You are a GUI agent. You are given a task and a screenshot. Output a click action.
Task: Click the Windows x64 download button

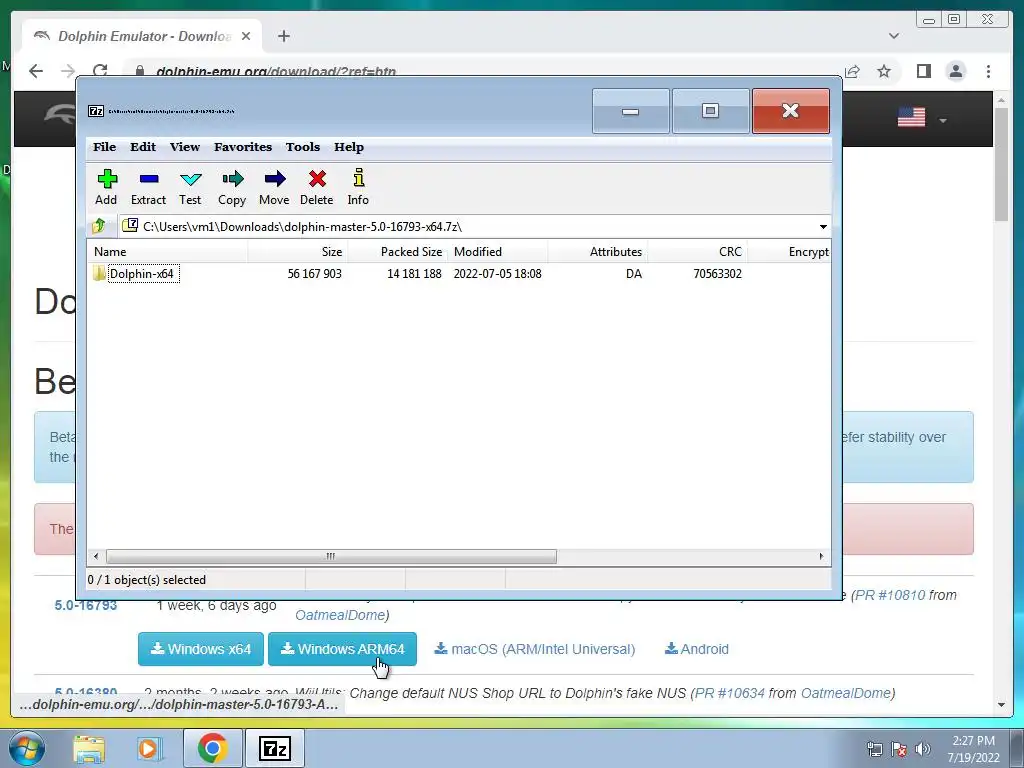coord(200,649)
